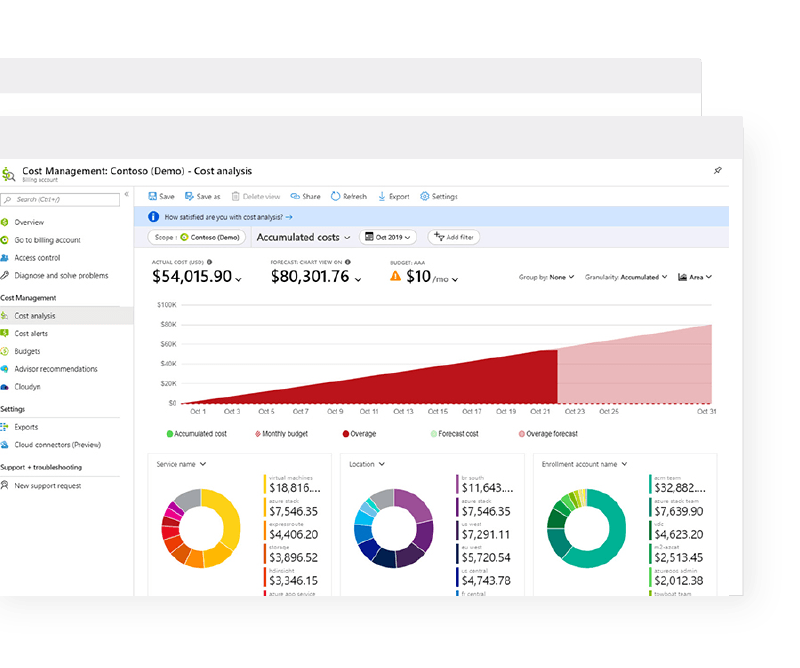Click the Access control people icon
The width and height of the screenshot is (800, 668).
click(5, 258)
